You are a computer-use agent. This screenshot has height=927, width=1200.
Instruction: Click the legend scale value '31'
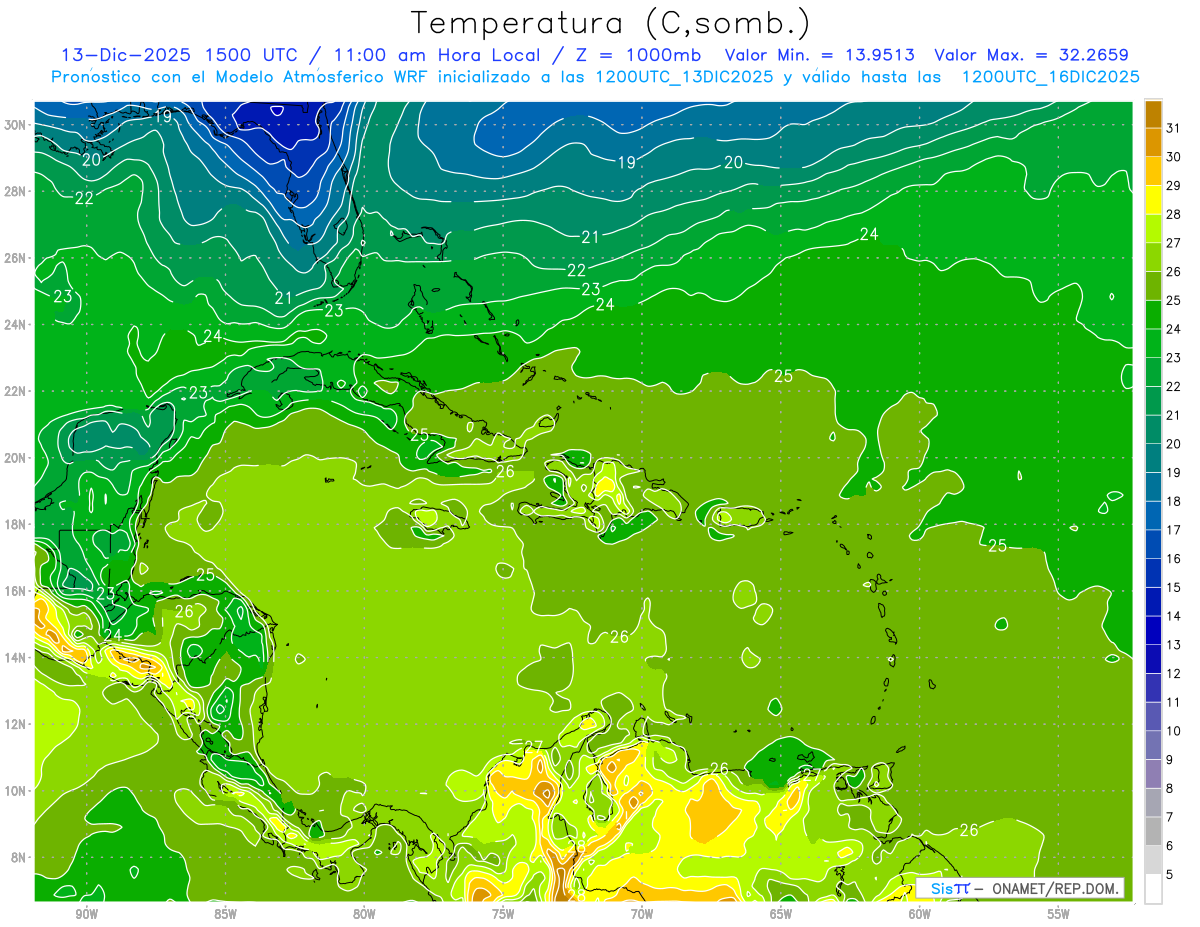[1173, 128]
